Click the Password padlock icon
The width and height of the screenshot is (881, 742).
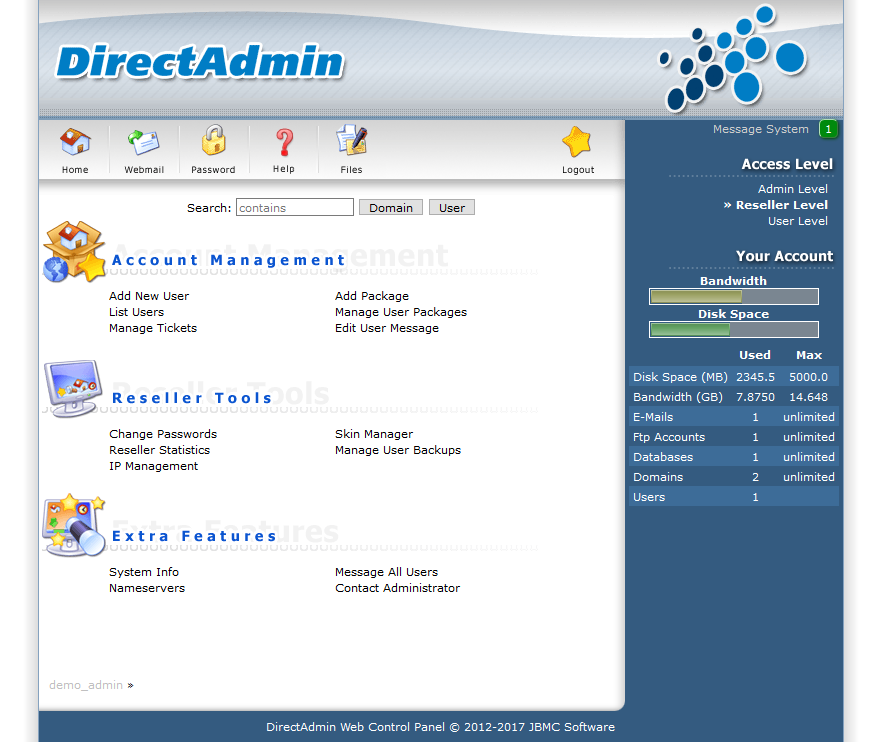(214, 140)
